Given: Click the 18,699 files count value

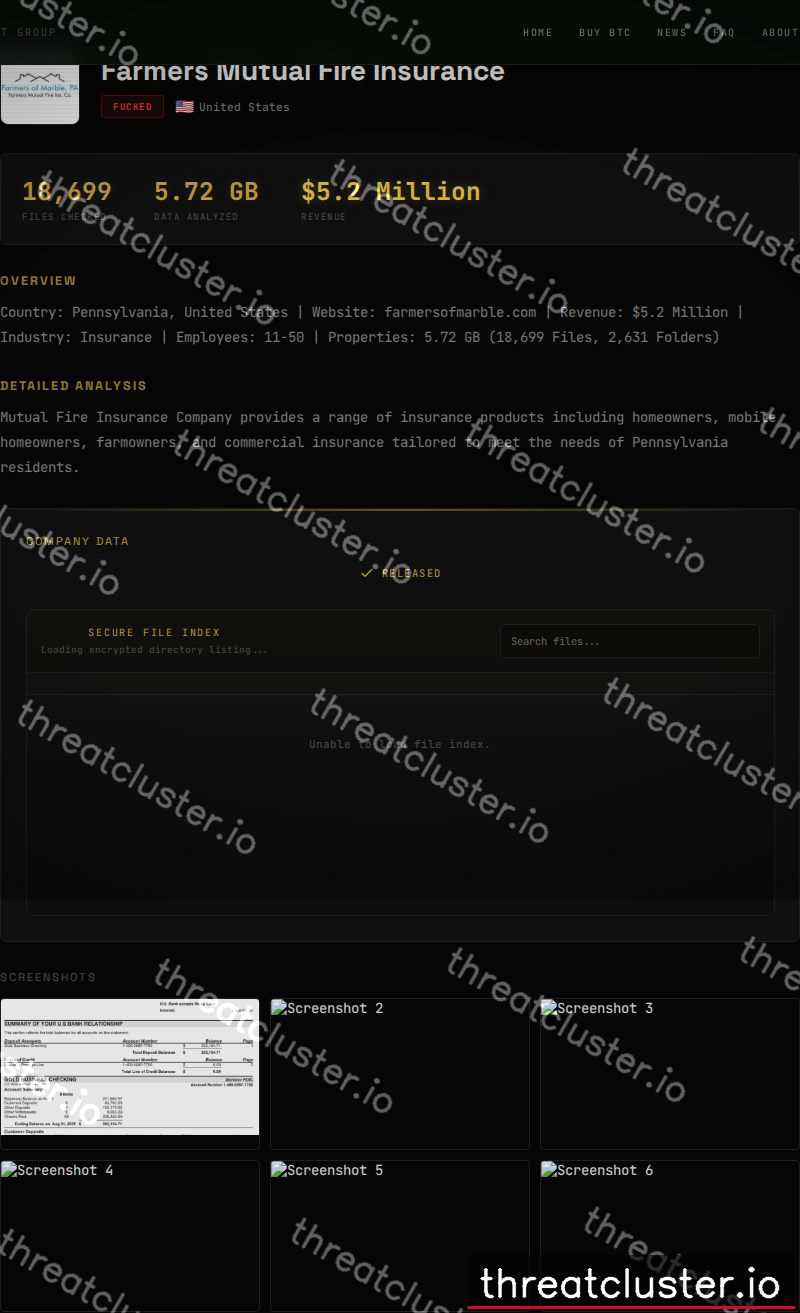Looking at the screenshot, I should [x=67, y=192].
